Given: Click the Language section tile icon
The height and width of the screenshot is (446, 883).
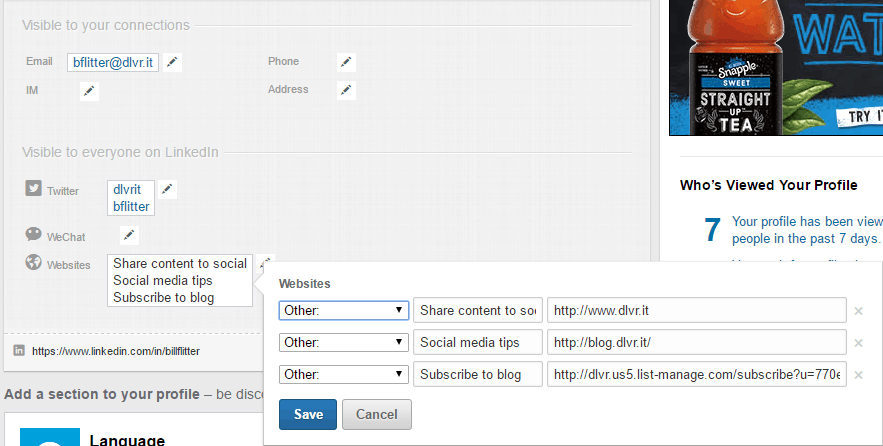Looking at the screenshot, I should 50,437.
